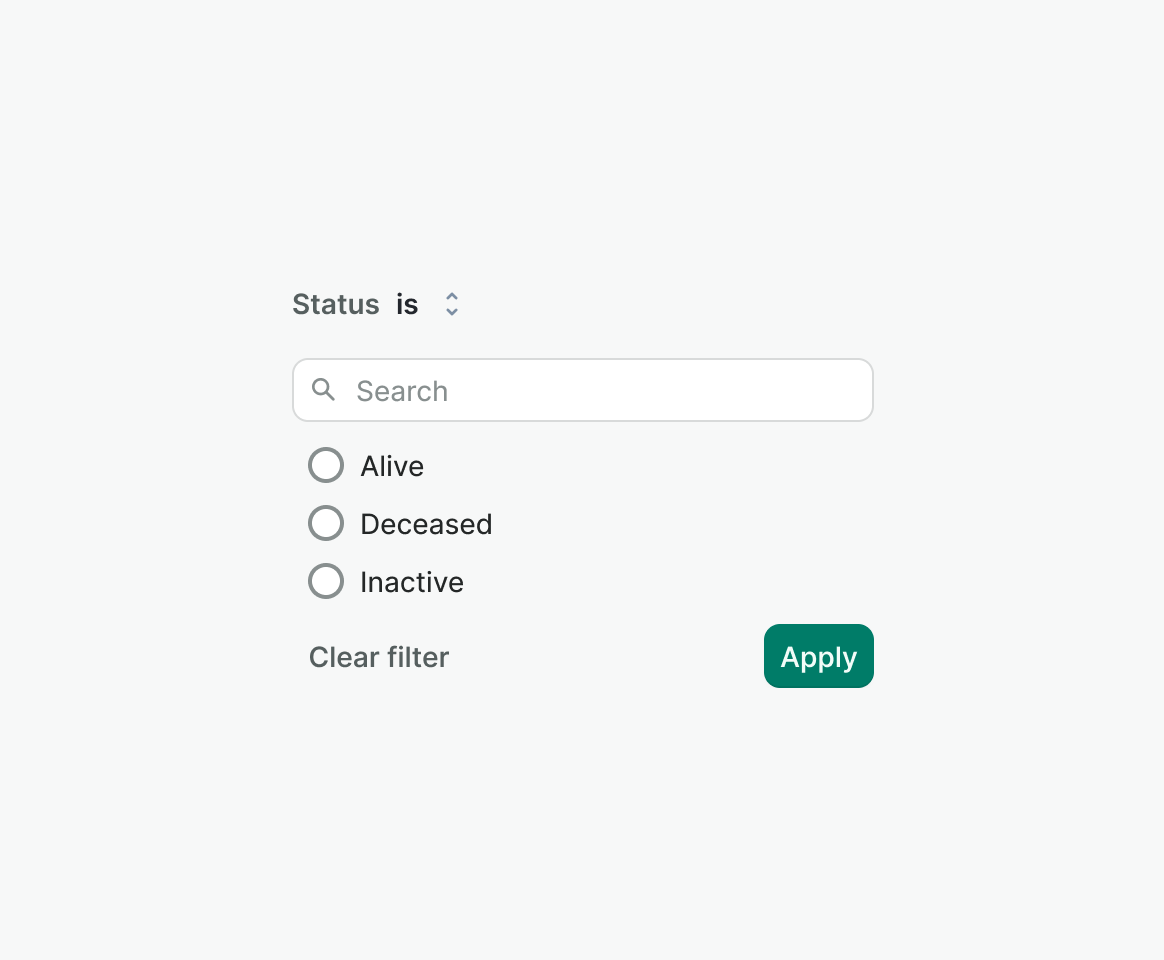Viewport: 1164px width, 960px height.
Task: Click the magnifying glass search icon
Action: (x=323, y=389)
